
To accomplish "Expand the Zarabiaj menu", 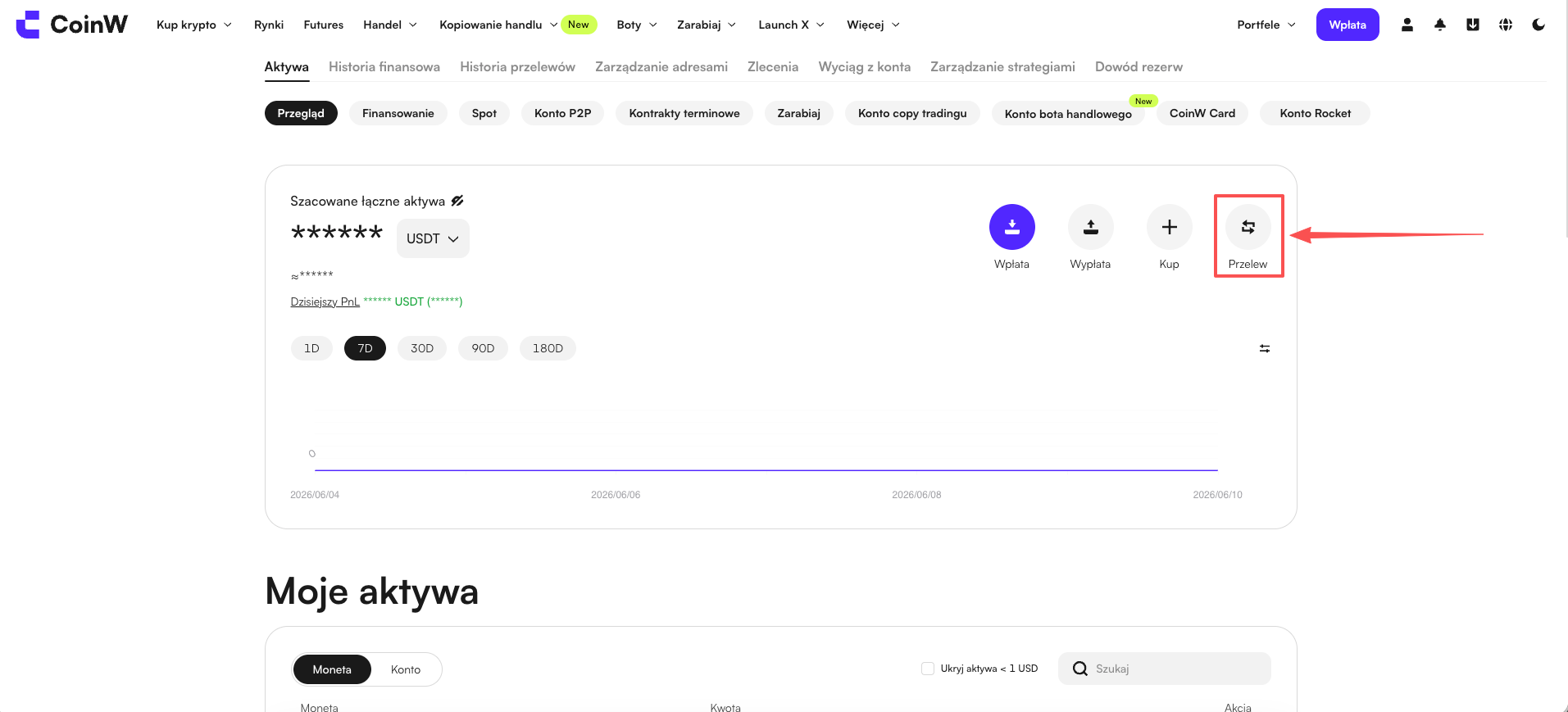I will click(x=707, y=25).
